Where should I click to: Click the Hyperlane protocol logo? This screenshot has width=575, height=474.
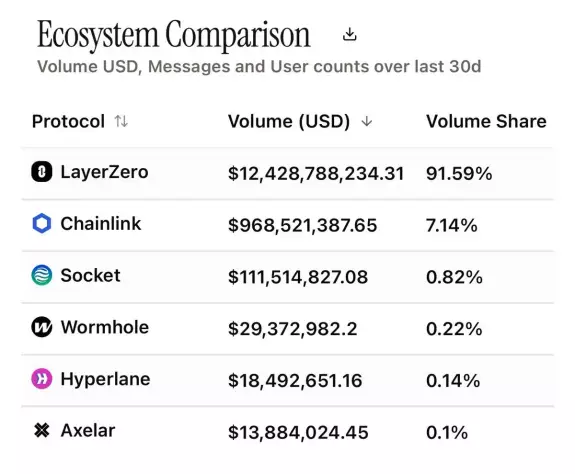tap(41, 378)
